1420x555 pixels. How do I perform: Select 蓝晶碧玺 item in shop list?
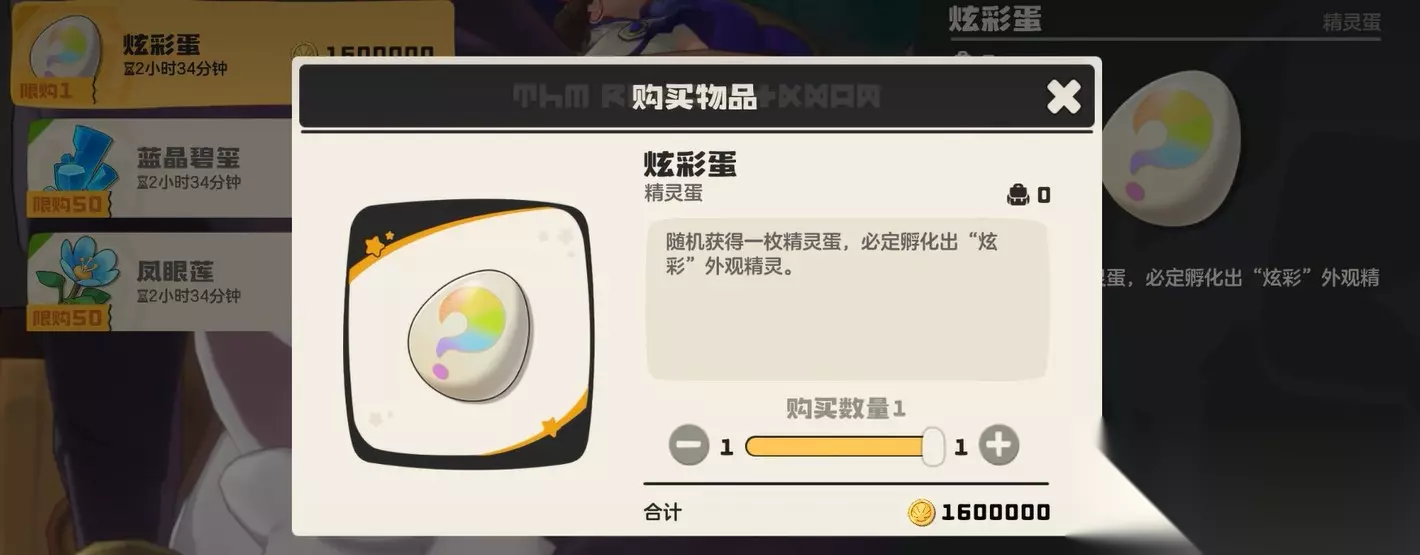(x=160, y=168)
